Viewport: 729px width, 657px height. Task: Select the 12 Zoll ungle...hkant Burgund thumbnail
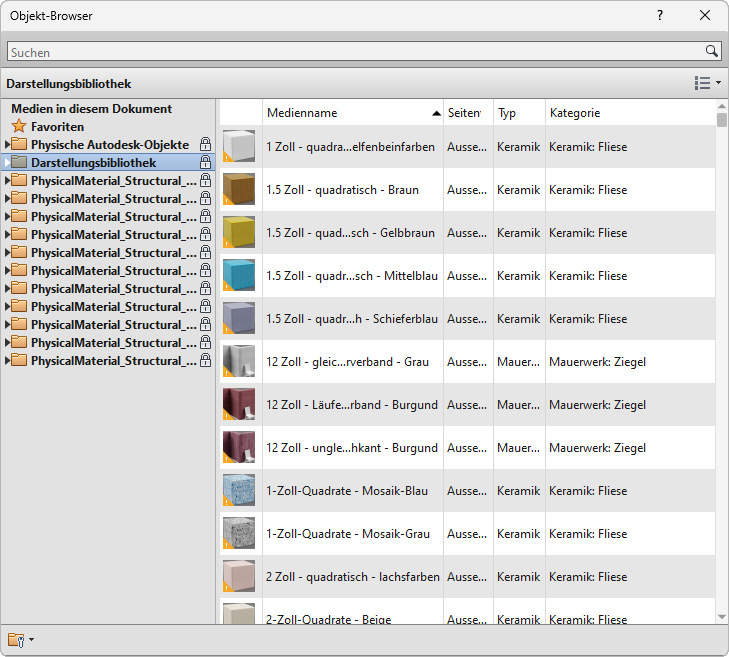[x=239, y=447]
